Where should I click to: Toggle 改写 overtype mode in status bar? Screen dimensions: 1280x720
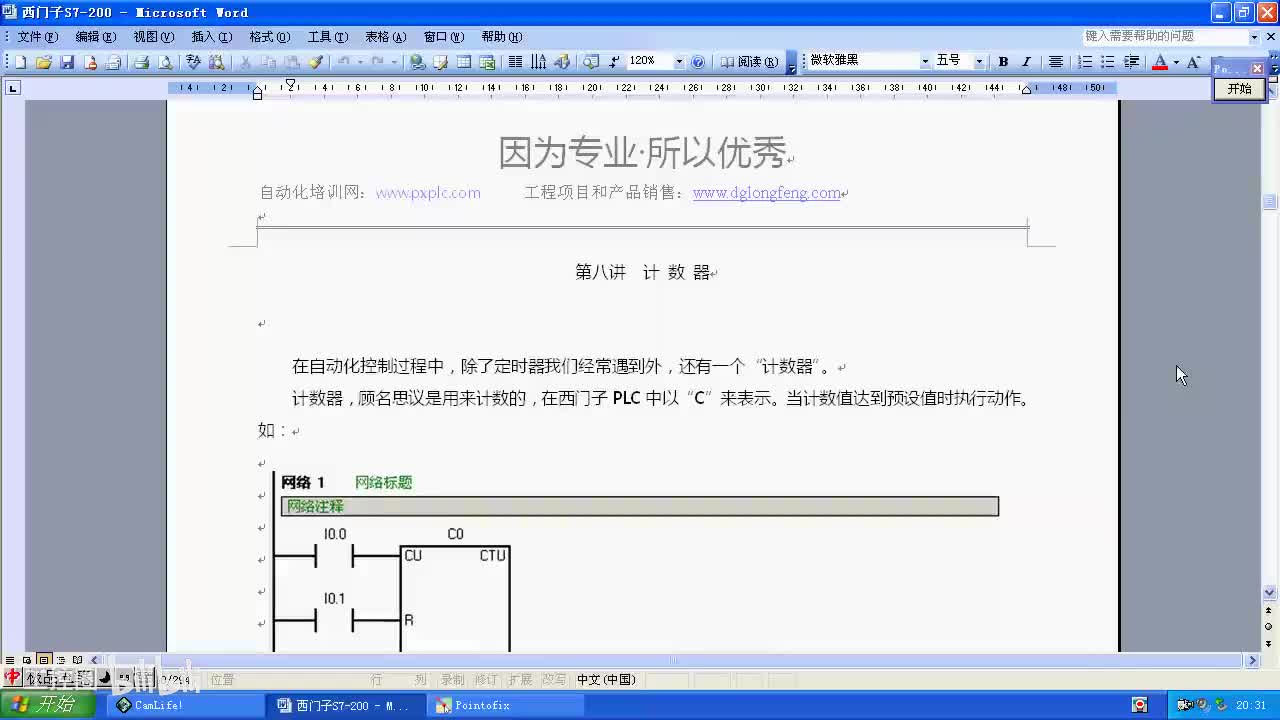point(553,680)
